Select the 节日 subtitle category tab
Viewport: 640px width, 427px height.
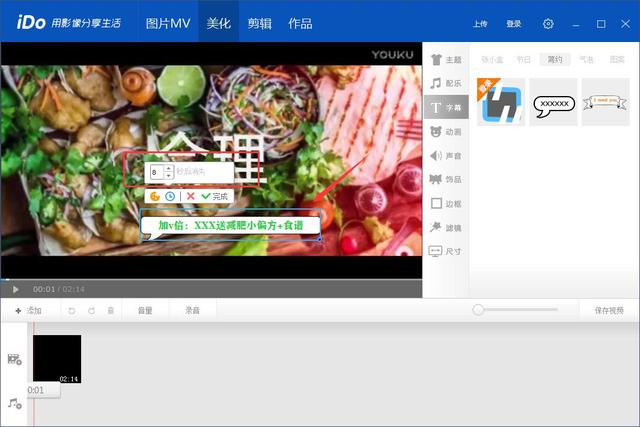point(523,60)
